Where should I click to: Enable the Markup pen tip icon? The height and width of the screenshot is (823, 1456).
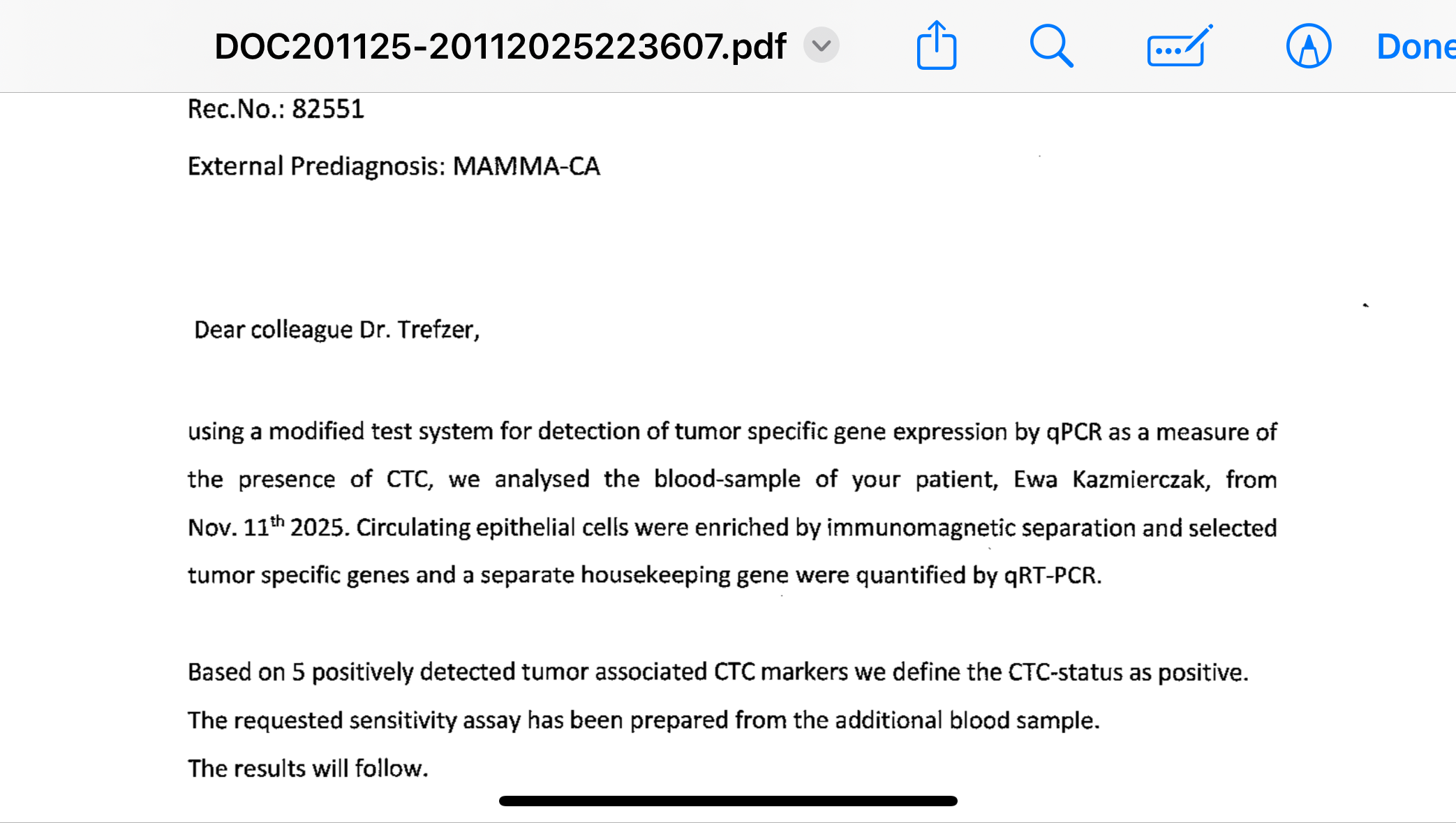(x=1308, y=46)
